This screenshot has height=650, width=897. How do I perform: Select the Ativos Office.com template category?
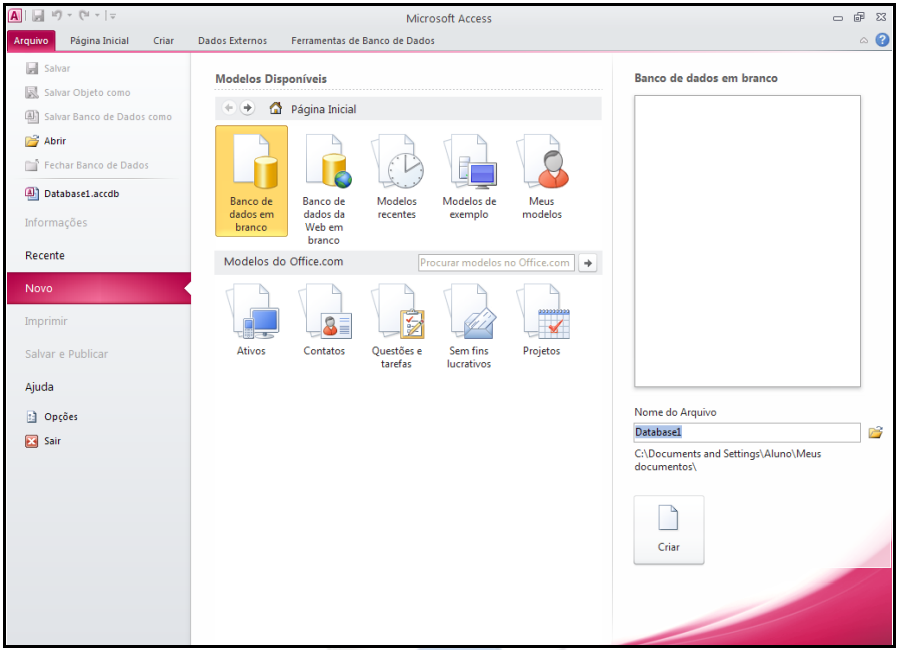[251, 321]
